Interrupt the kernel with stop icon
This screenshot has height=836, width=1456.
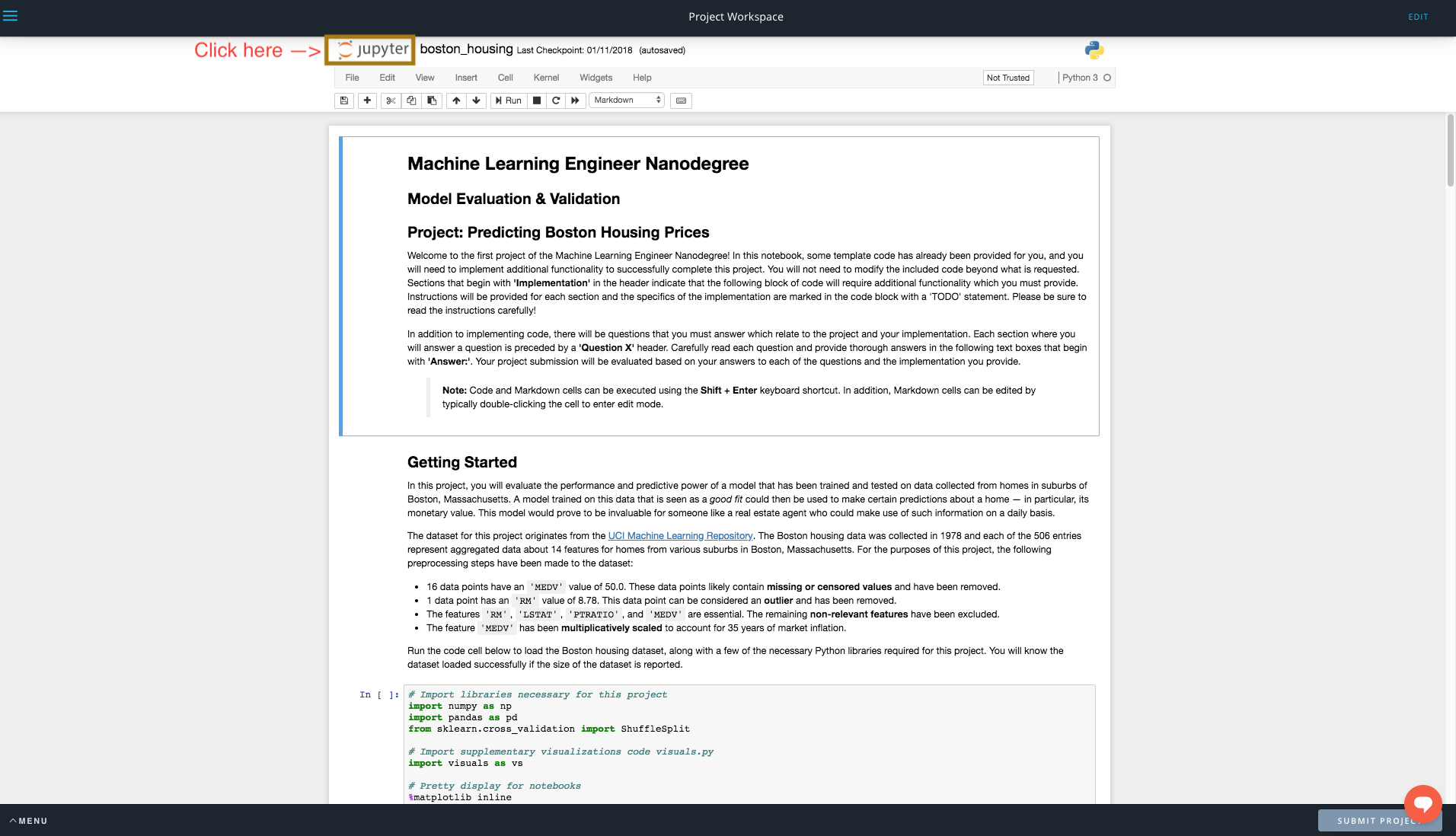pyautogui.click(x=537, y=101)
